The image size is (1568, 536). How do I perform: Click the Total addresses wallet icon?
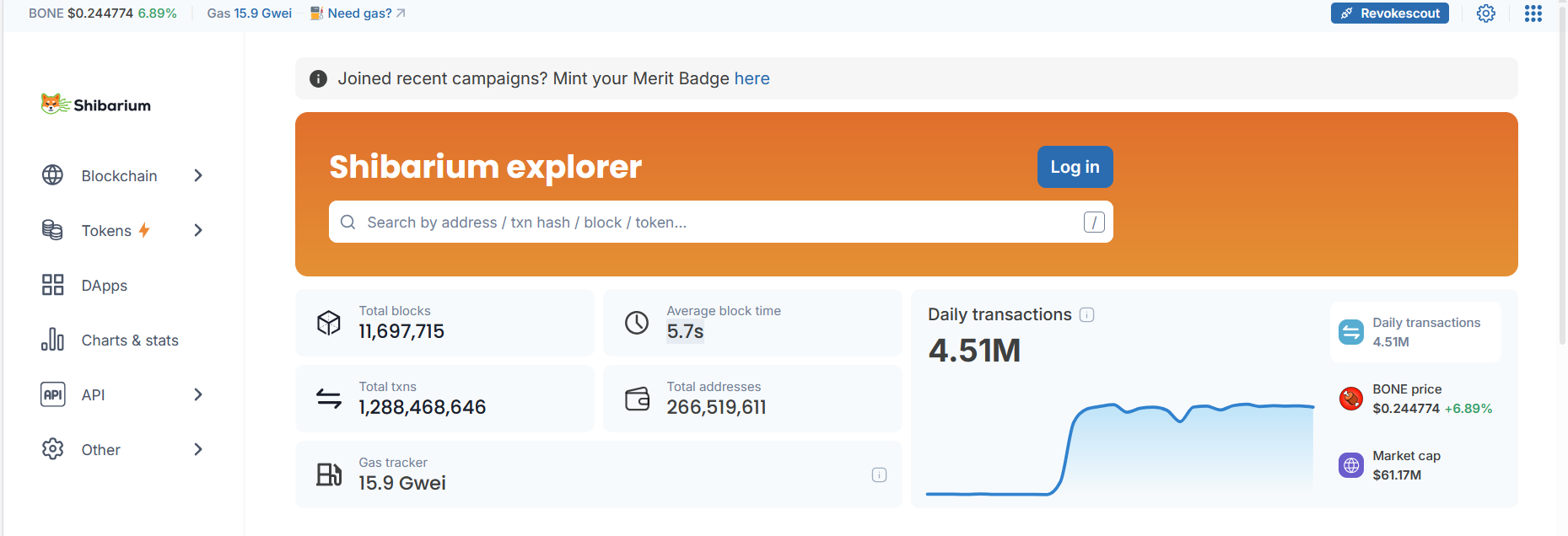click(x=637, y=399)
